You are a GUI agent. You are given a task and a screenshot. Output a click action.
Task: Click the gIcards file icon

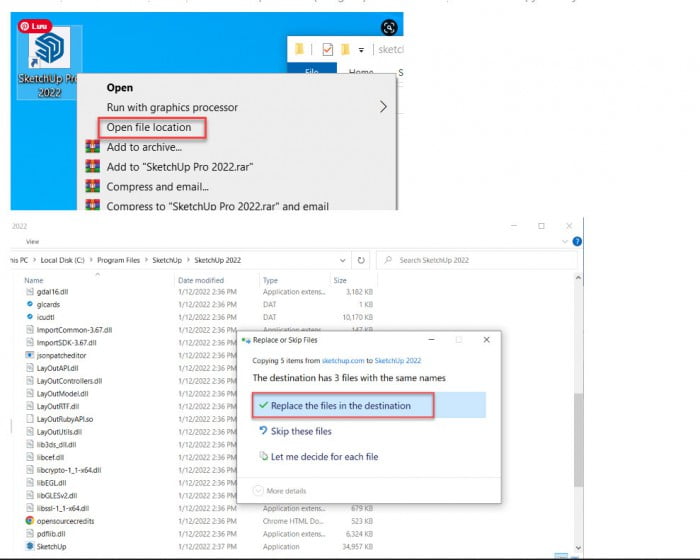(x=29, y=303)
